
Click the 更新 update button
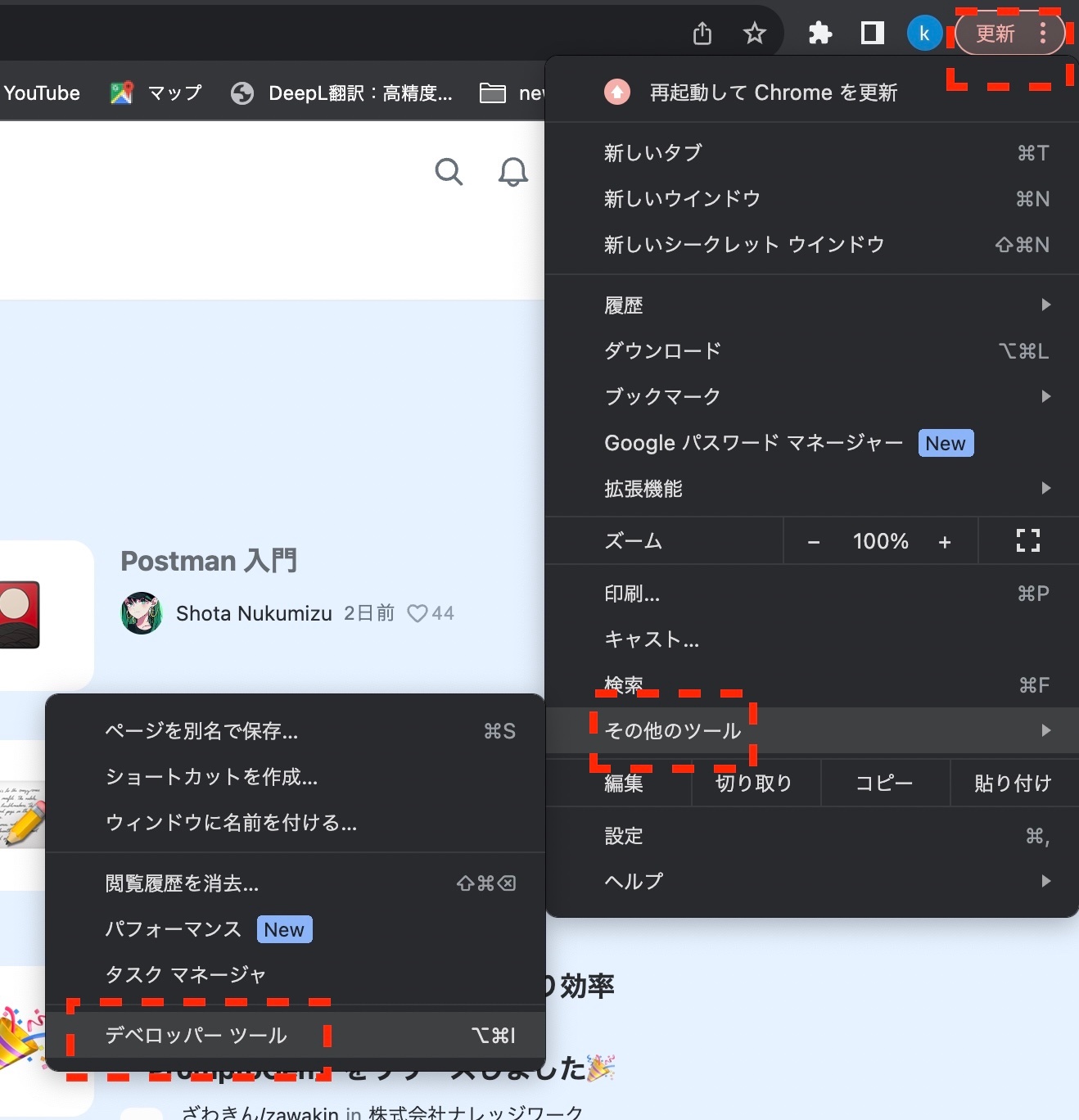1011,34
